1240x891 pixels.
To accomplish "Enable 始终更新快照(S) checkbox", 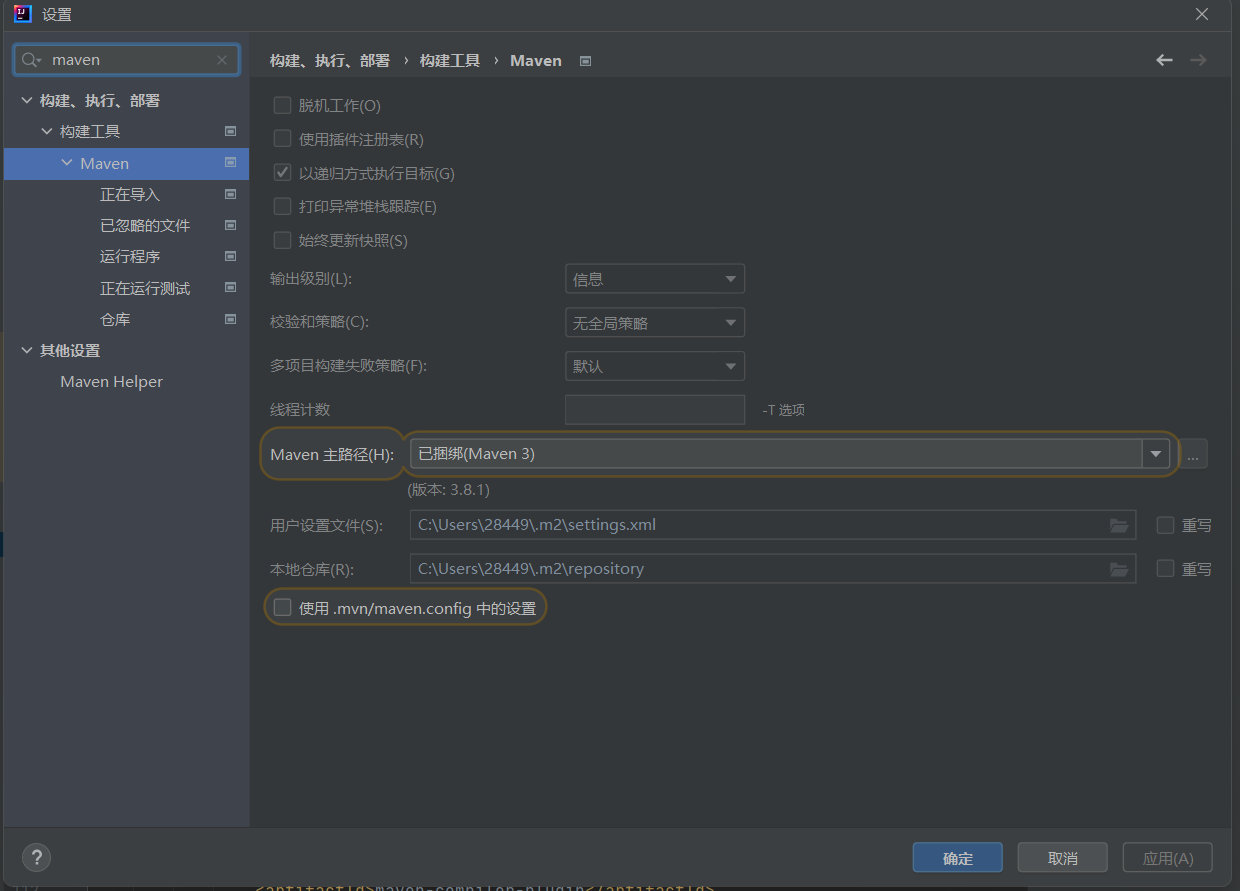I will pos(282,240).
